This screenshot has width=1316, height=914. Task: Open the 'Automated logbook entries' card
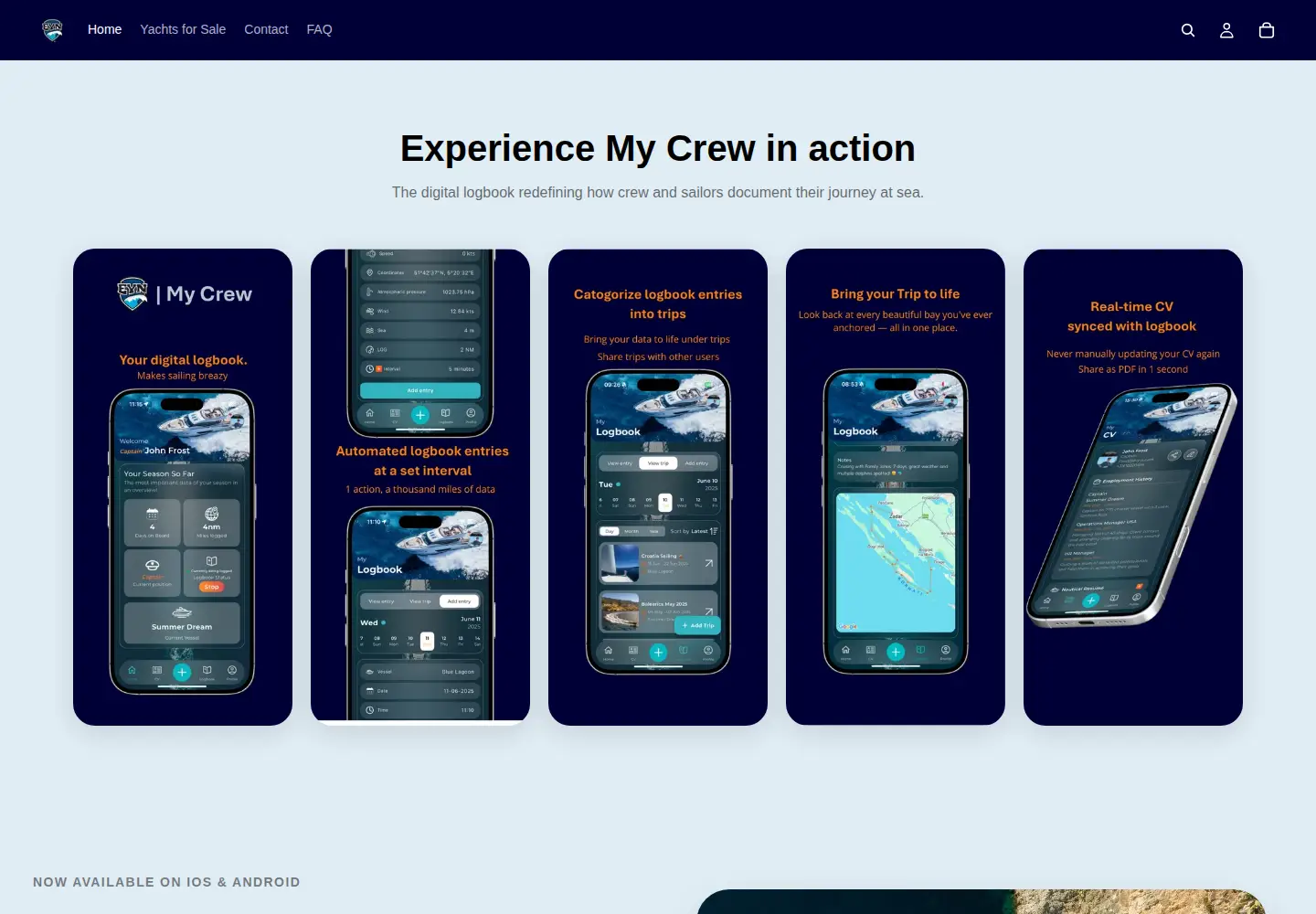pyautogui.click(x=420, y=487)
